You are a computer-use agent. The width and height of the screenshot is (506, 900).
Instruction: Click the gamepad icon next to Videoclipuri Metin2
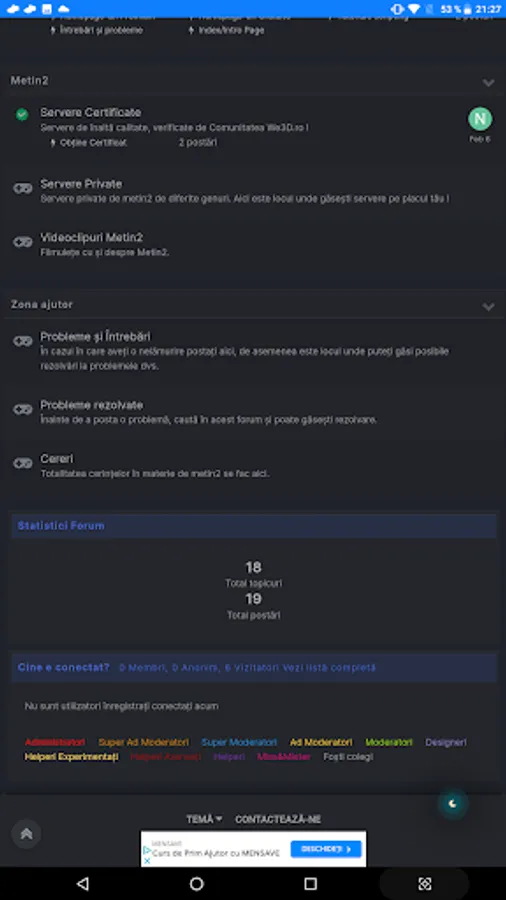click(x=23, y=242)
